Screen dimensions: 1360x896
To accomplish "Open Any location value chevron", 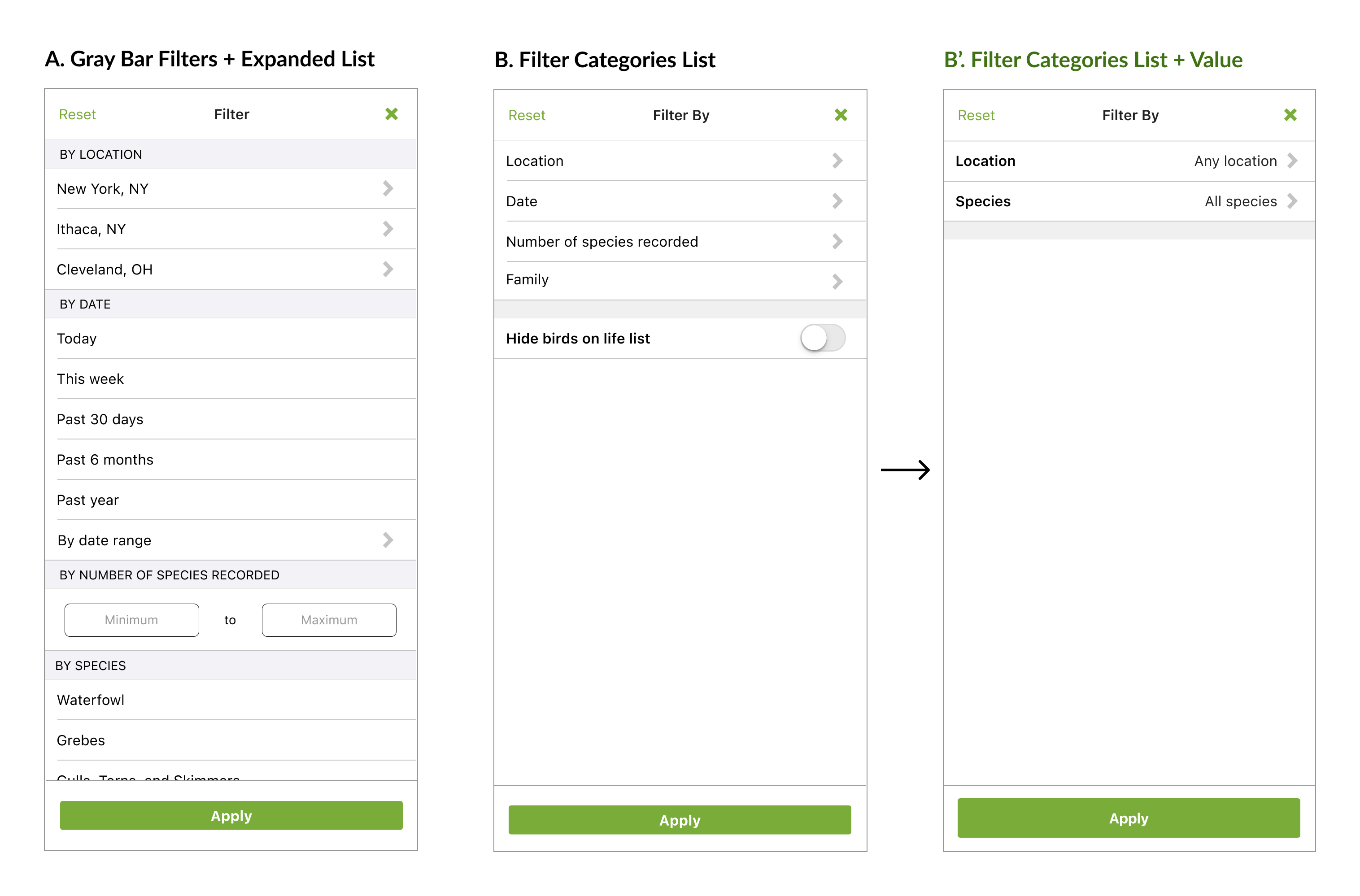I will click(x=1292, y=161).
